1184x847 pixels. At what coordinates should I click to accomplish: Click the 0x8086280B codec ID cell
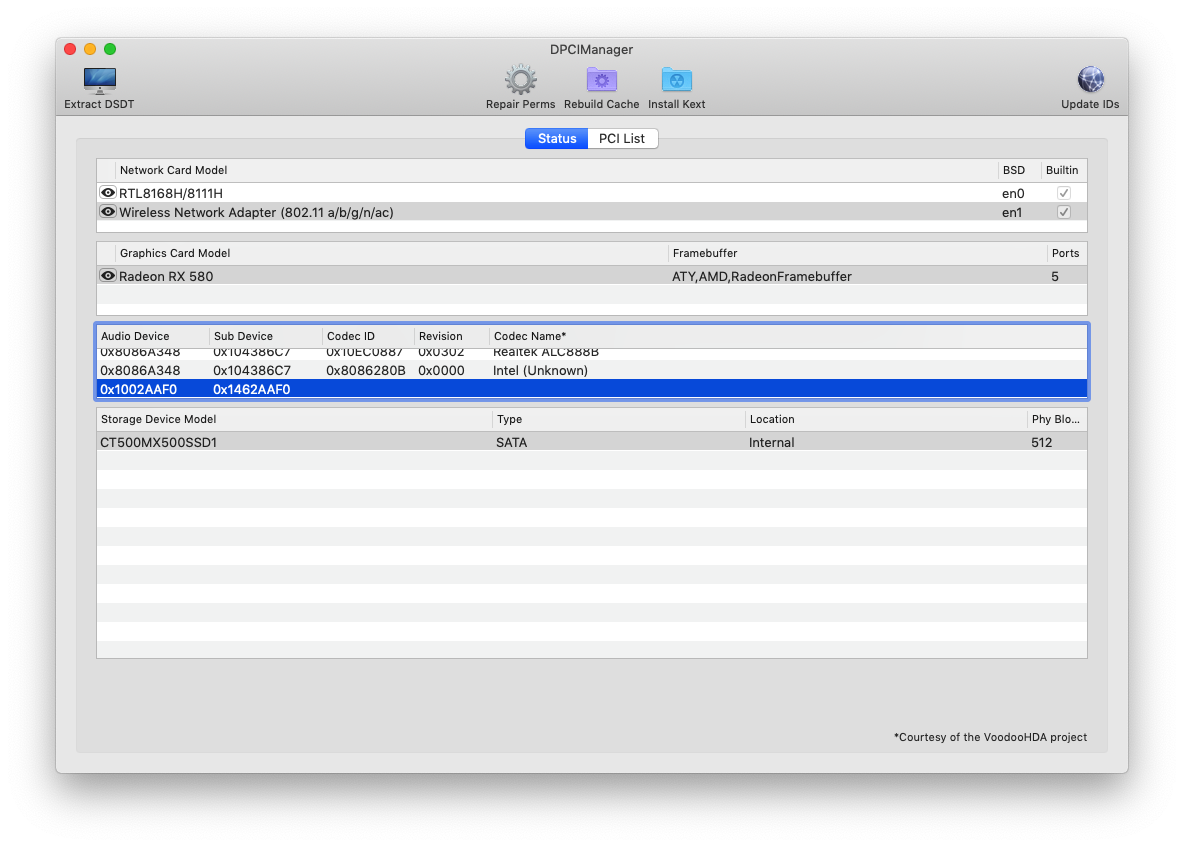(x=365, y=371)
